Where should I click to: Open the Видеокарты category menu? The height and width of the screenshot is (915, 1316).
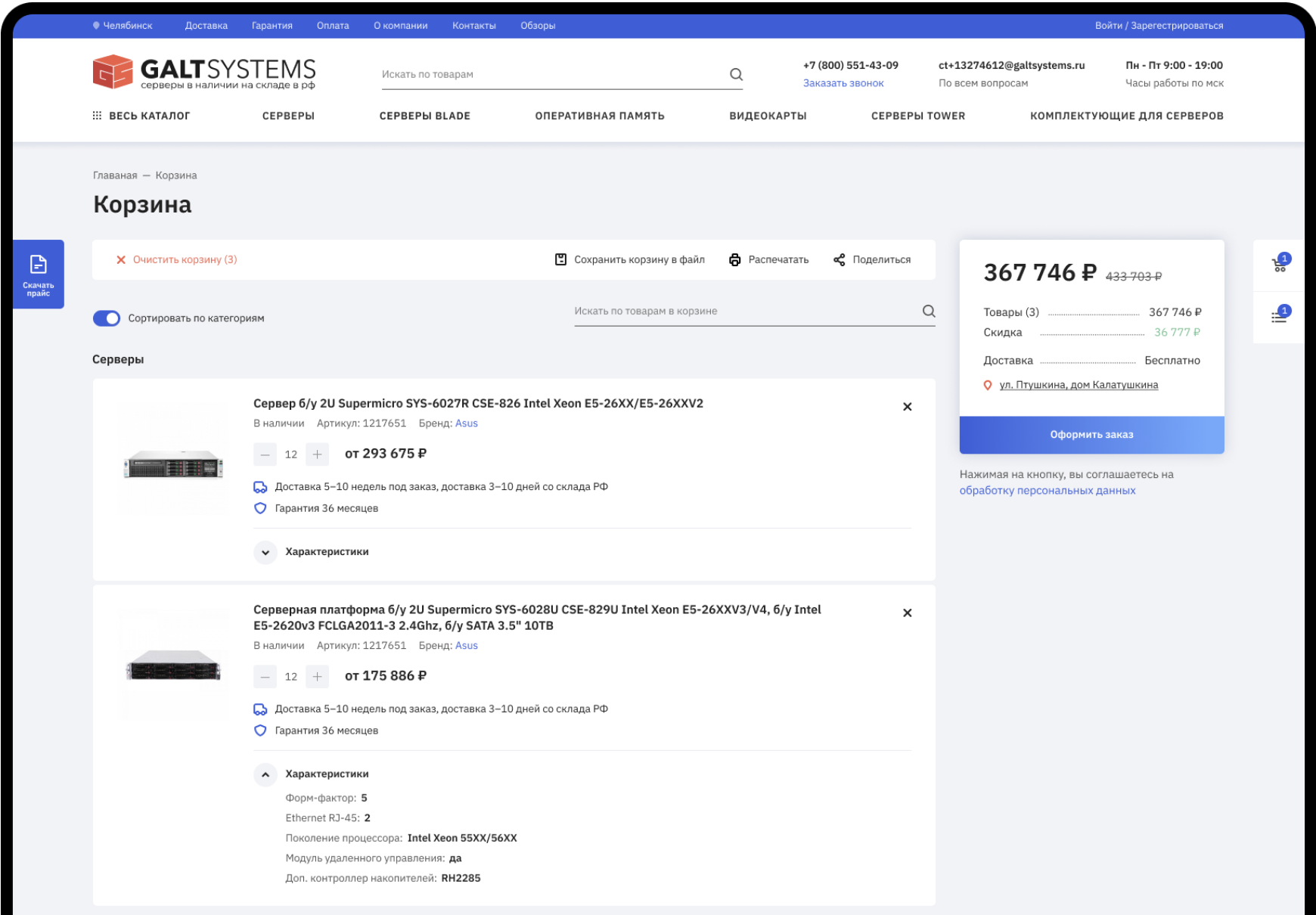pyautogui.click(x=767, y=116)
